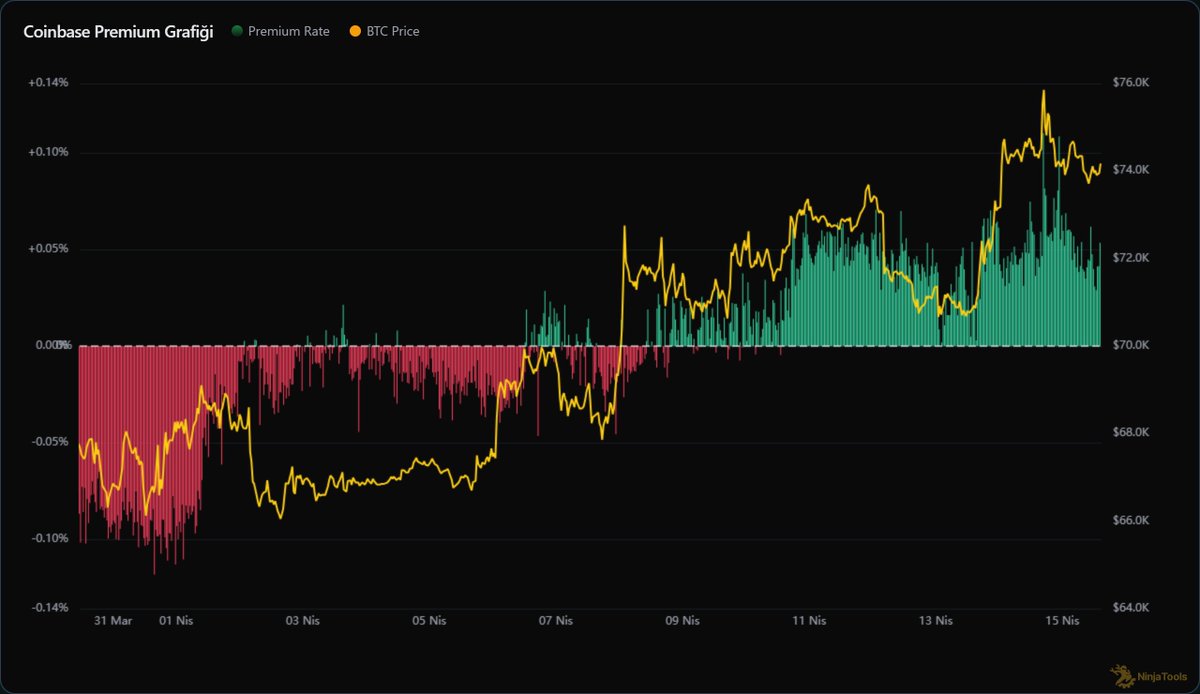Screen dimensions: 1200x694
Task: Select the 01 Nis date label
Action: pos(176,621)
